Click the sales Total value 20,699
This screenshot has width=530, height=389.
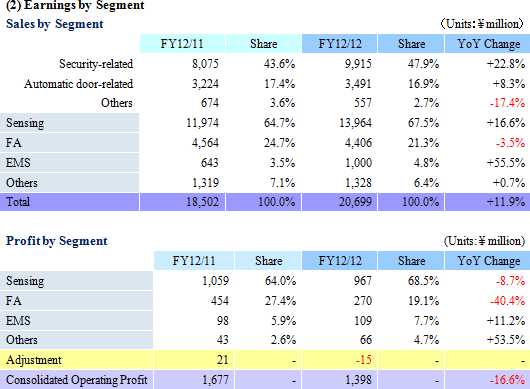355,202
